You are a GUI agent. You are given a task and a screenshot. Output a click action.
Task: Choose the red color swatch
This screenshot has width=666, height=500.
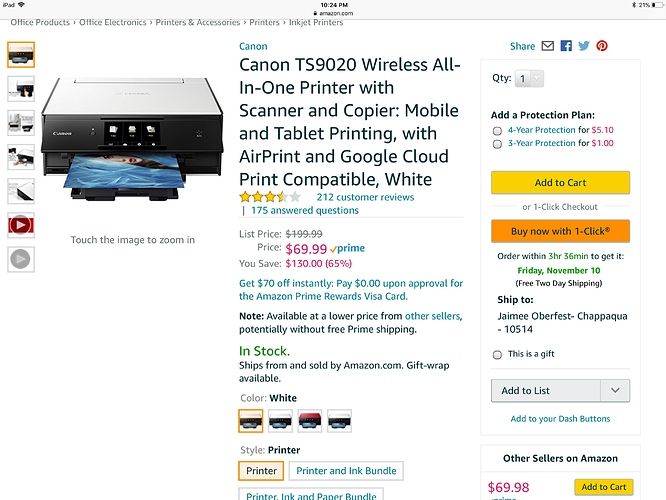pyautogui.click(x=310, y=420)
